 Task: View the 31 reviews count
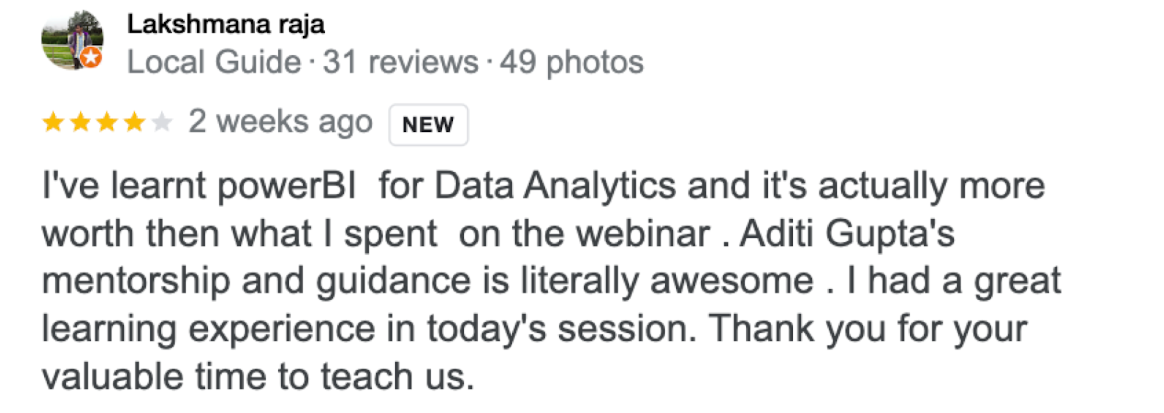point(401,63)
